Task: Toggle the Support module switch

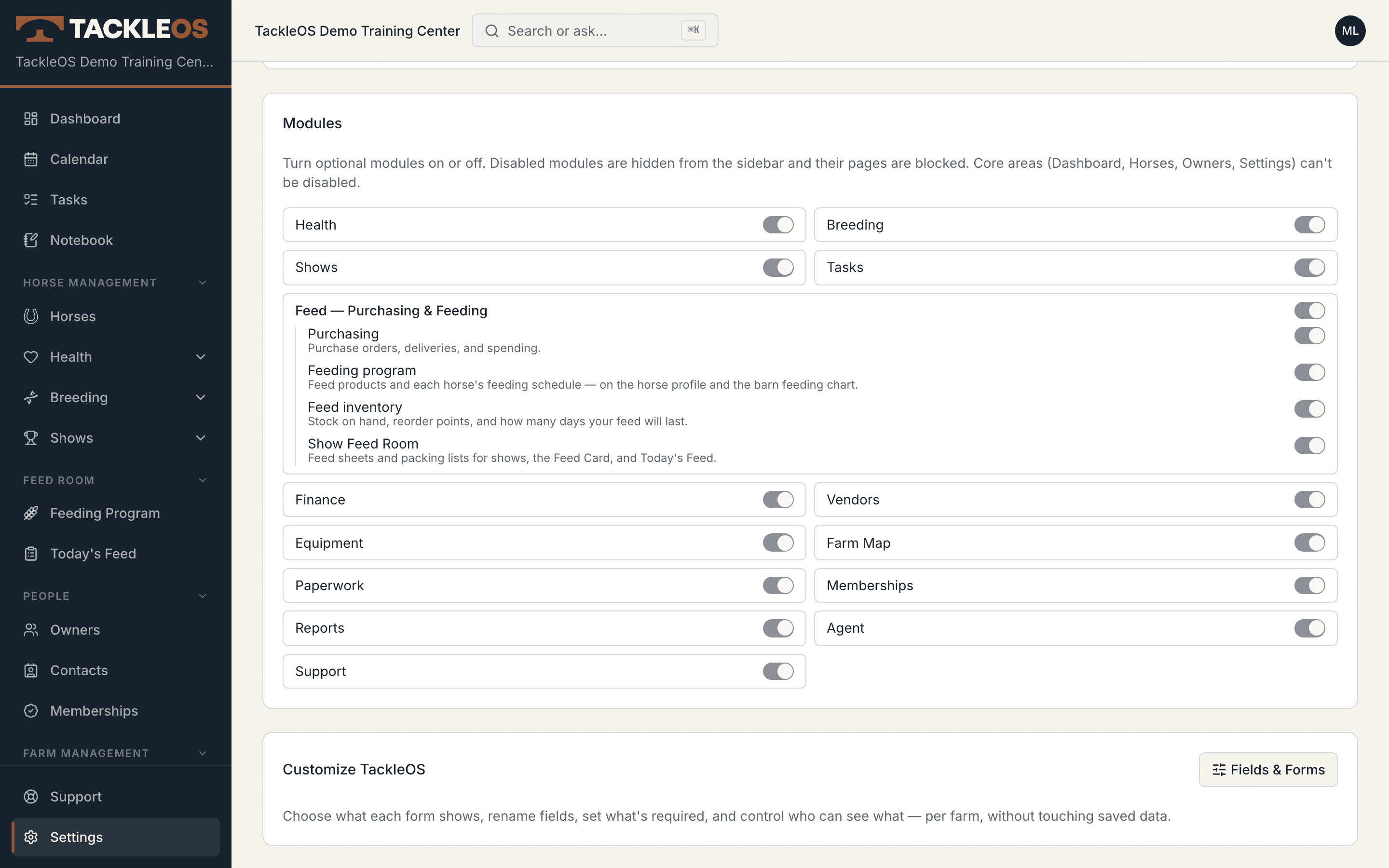Action: pos(778,672)
